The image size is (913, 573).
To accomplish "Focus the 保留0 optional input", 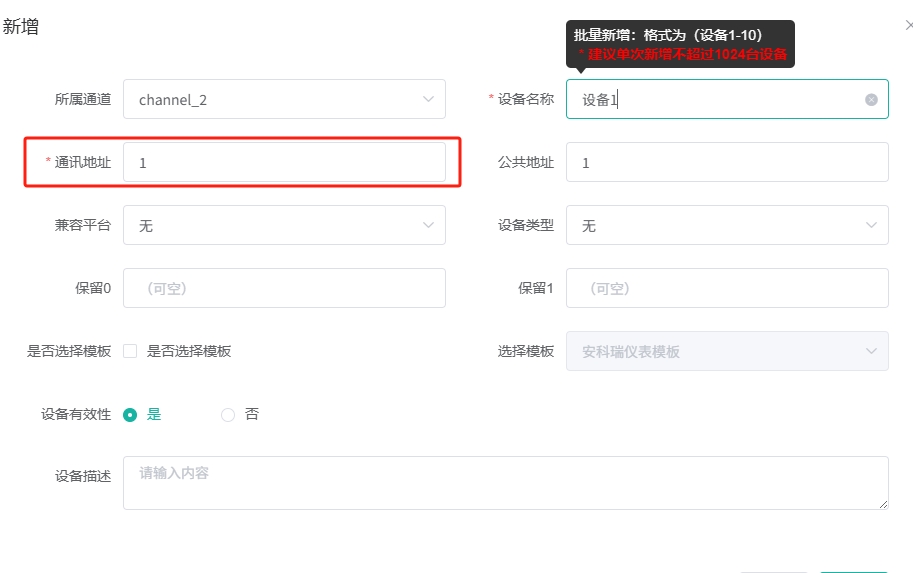I will (x=284, y=289).
